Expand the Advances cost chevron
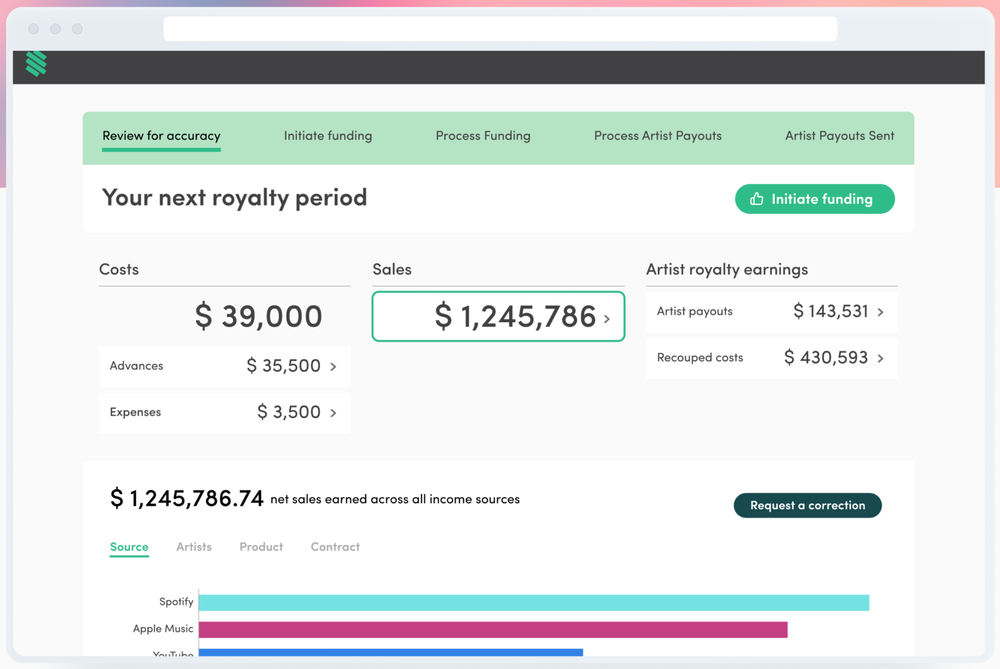1000x669 pixels. (334, 367)
